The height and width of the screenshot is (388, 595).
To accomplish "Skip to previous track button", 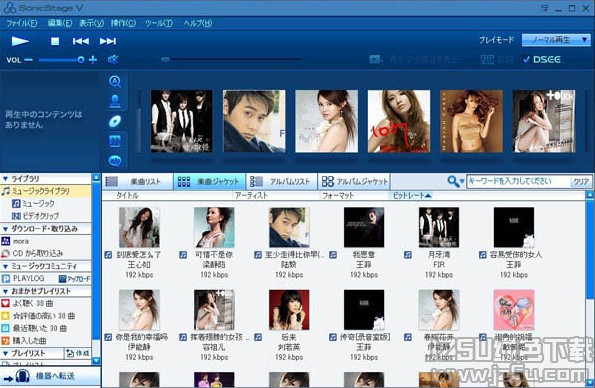I will tap(81, 41).
